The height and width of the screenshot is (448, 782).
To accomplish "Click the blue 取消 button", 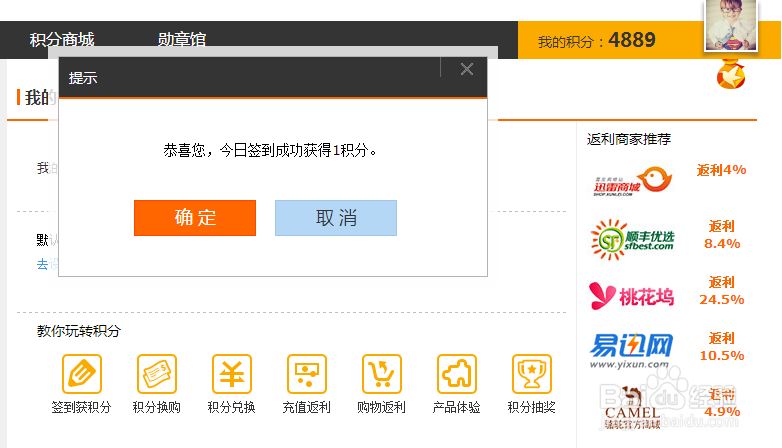I will pyautogui.click(x=336, y=218).
